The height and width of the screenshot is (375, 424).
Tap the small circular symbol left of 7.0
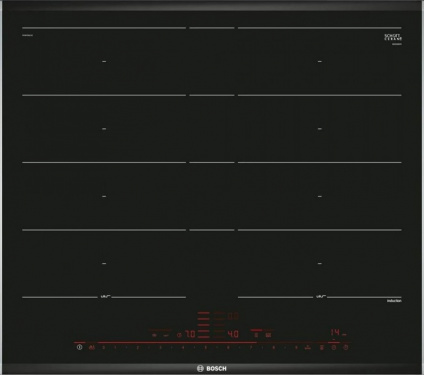click(x=179, y=335)
